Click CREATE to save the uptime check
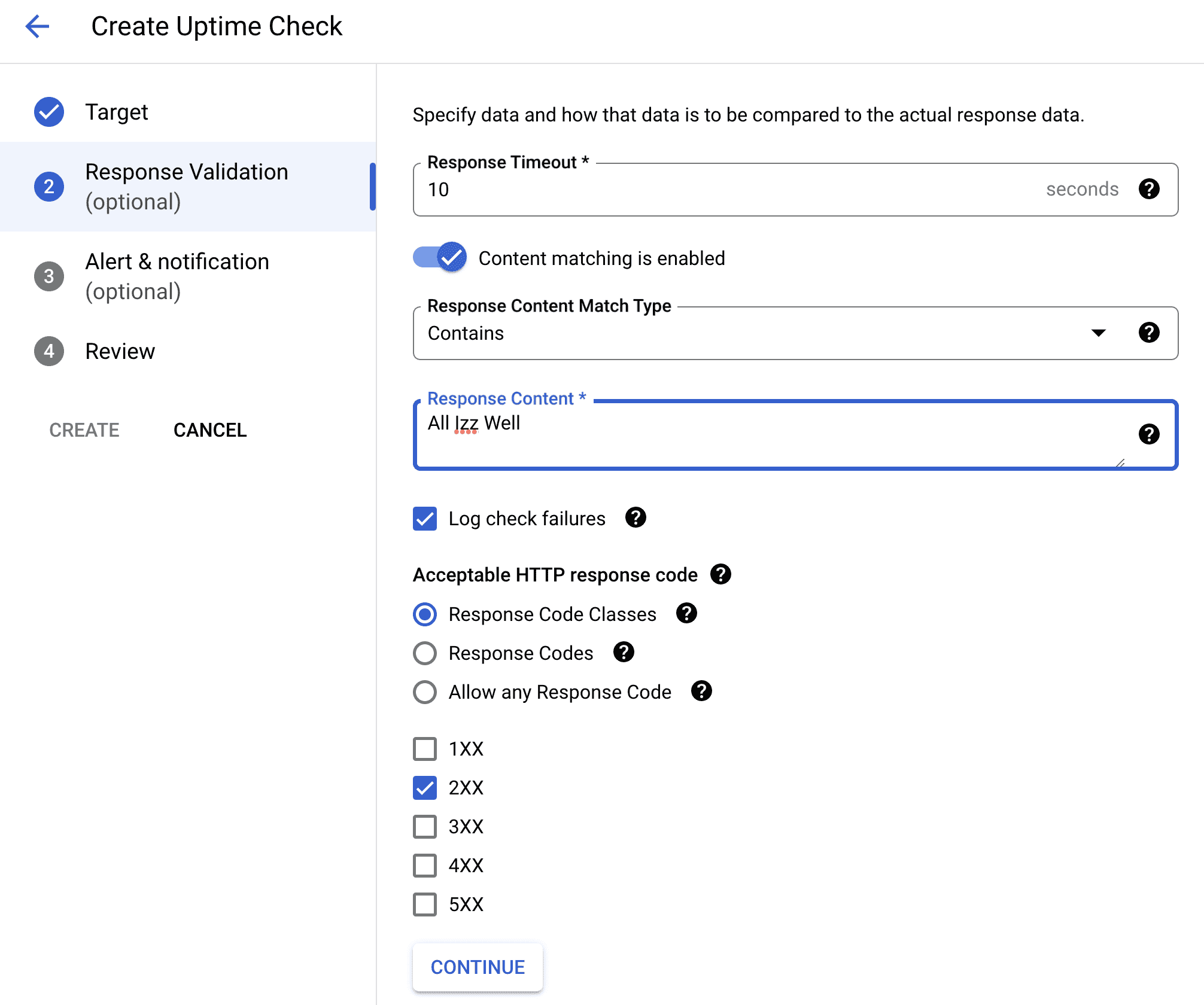Image resolution: width=1204 pixels, height=1005 pixels. click(x=83, y=430)
